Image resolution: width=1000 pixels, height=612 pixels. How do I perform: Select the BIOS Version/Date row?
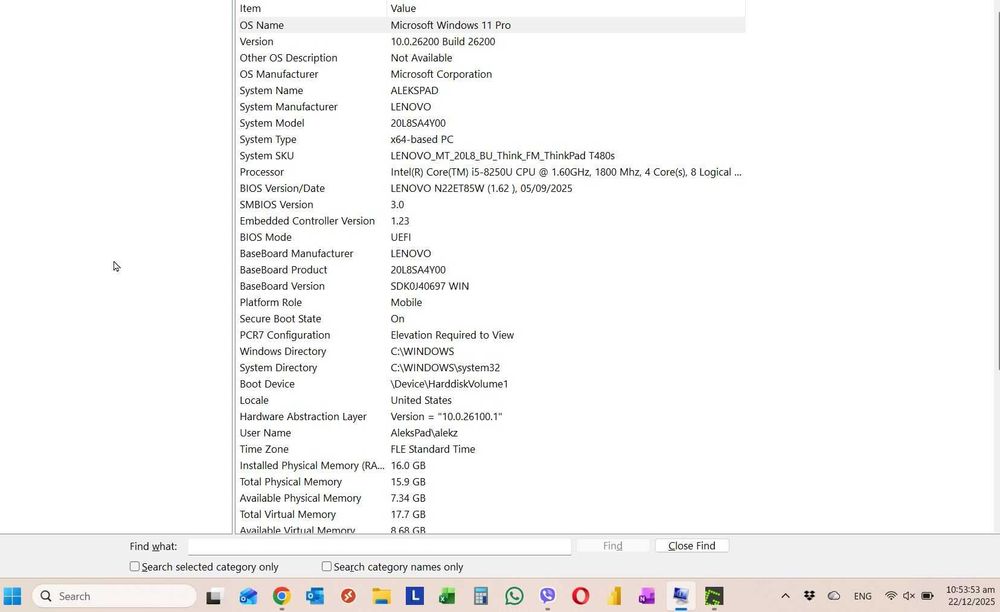(490, 188)
